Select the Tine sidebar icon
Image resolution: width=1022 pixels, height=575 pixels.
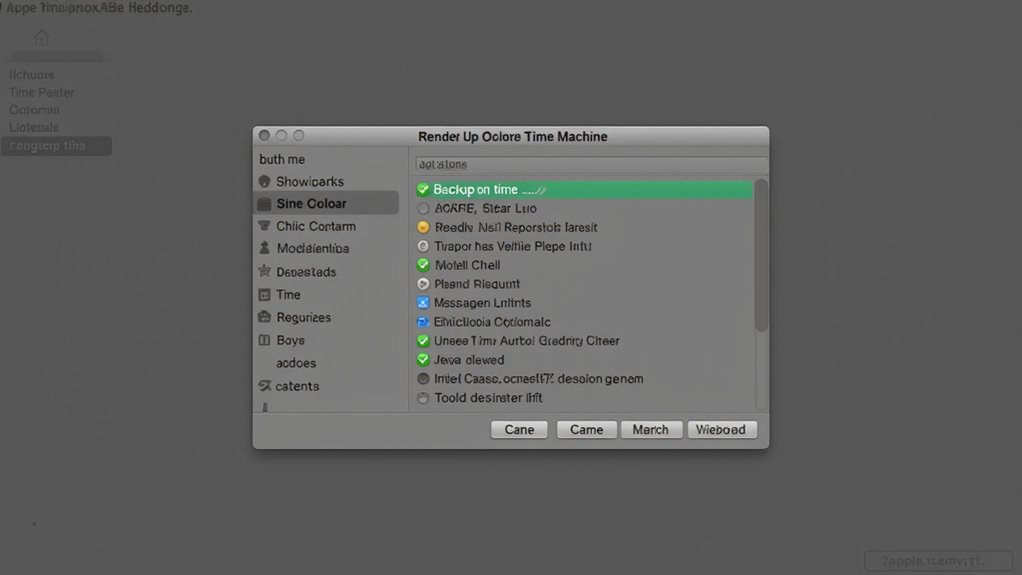pos(264,295)
